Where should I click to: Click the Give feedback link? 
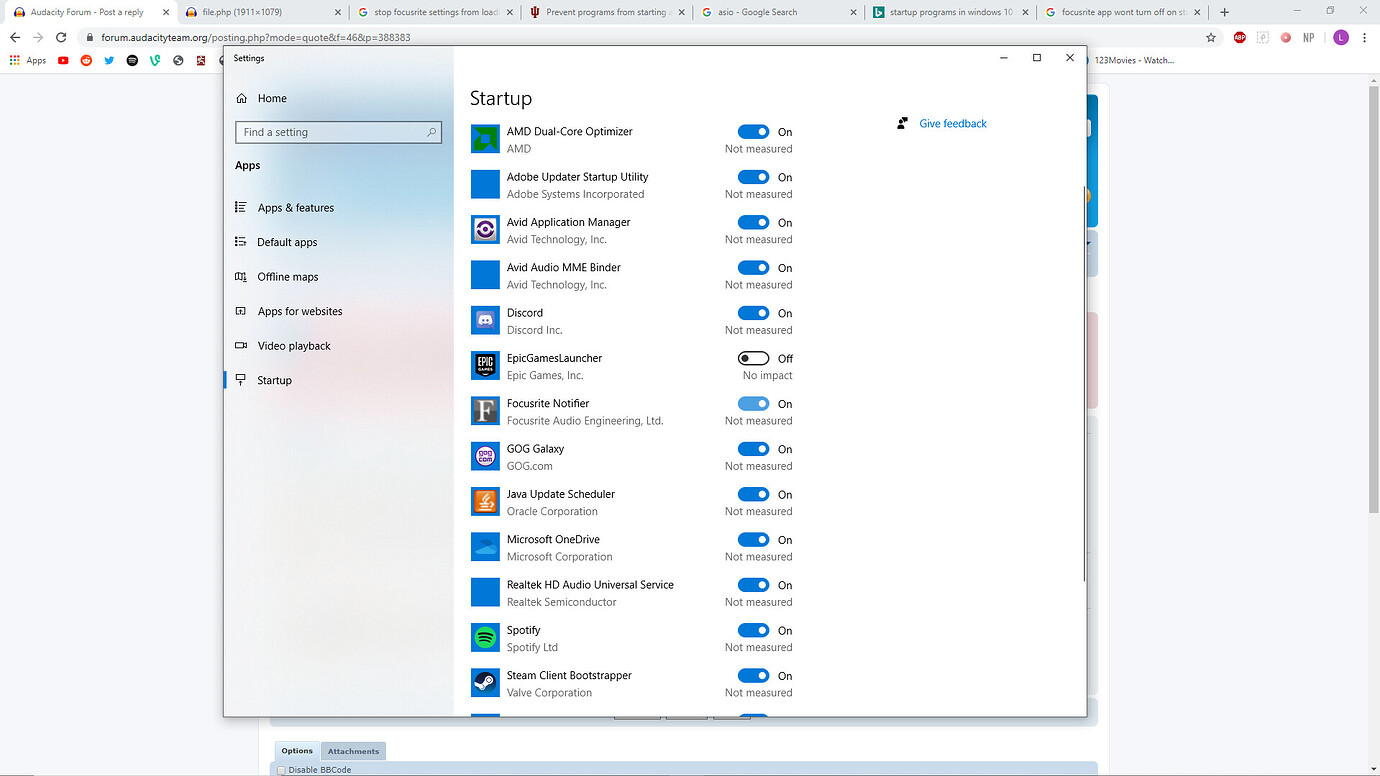click(952, 124)
